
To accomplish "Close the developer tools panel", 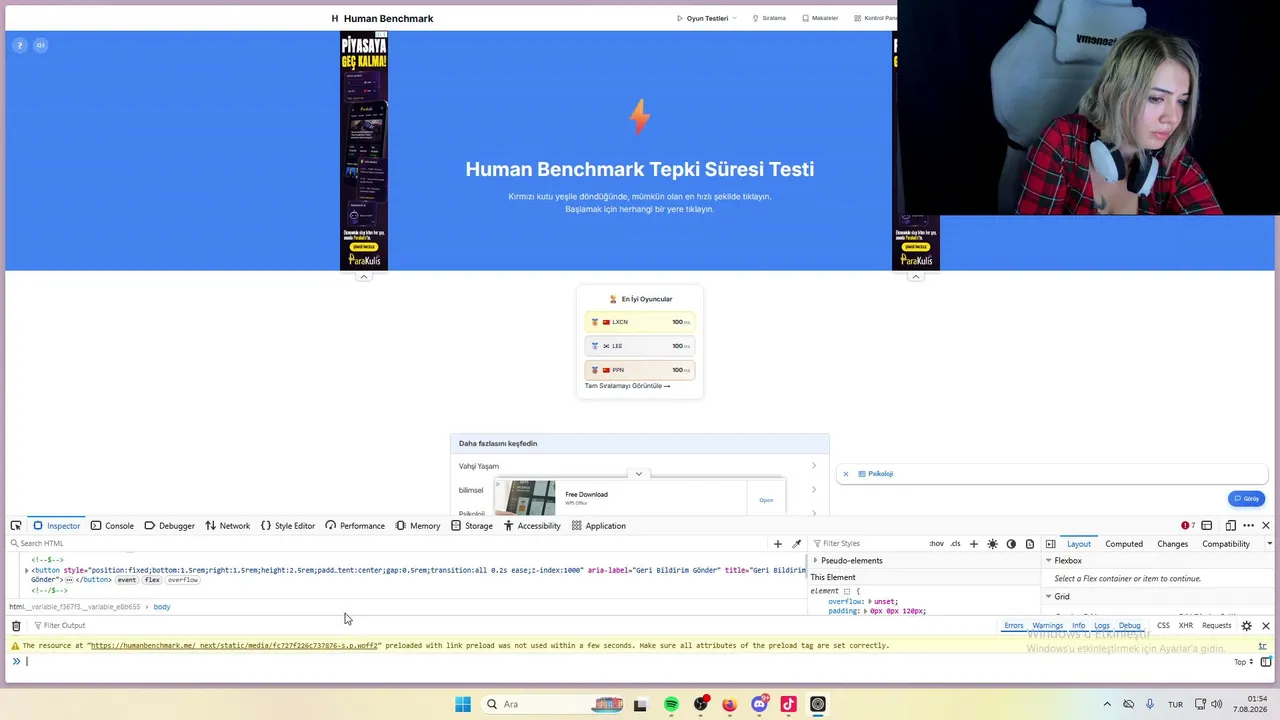I will pos(1266,526).
